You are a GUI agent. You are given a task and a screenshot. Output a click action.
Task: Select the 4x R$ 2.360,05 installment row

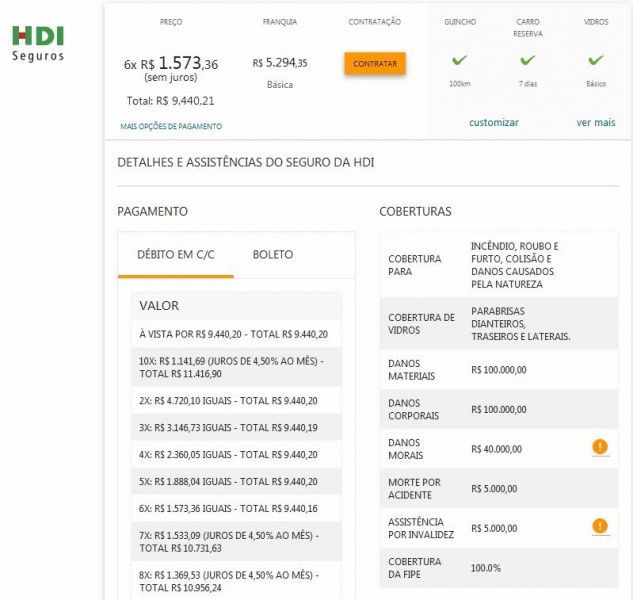click(x=236, y=455)
